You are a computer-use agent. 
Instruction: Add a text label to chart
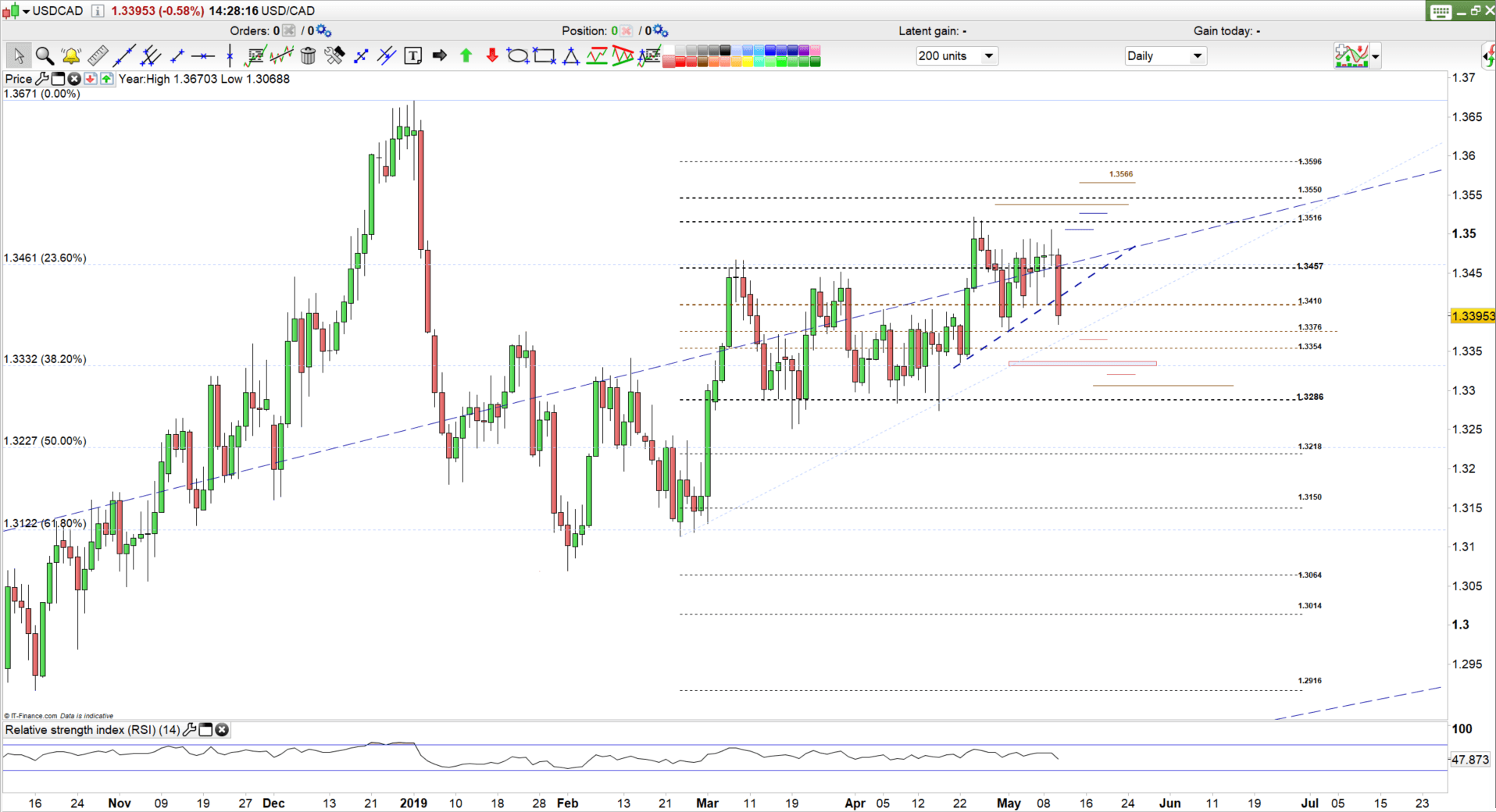[413, 55]
